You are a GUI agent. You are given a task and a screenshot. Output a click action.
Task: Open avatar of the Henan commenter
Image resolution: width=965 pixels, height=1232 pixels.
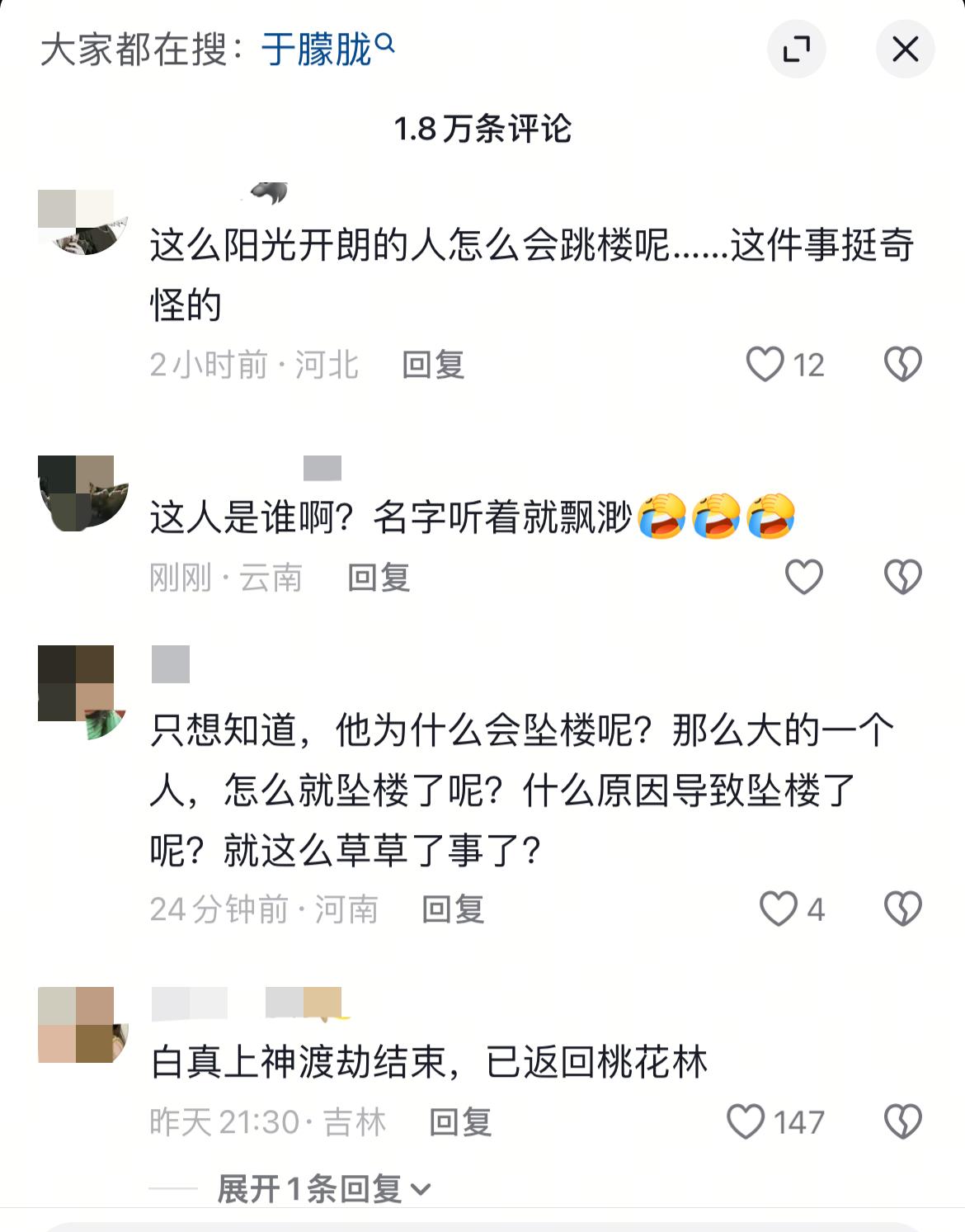point(82,692)
